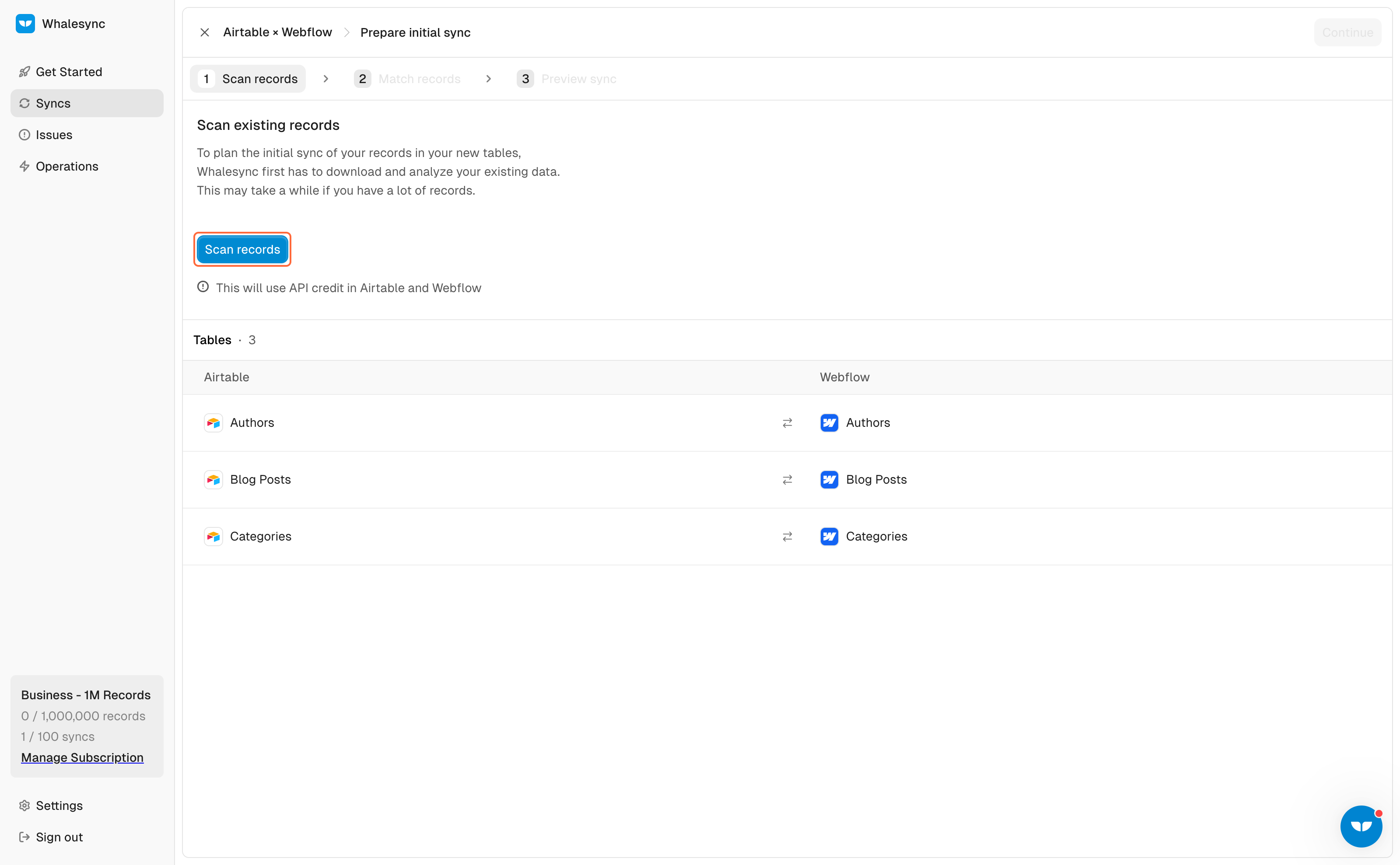Click the Airtable Authors table name
The width and height of the screenshot is (1400, 865).
tap(252, 423)
